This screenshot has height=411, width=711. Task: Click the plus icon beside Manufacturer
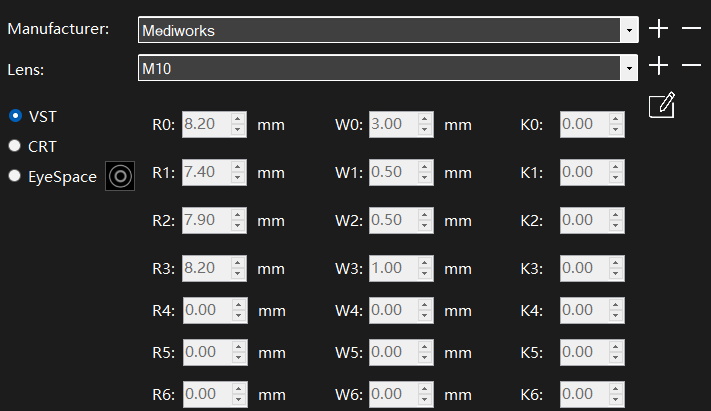click(x=658, y=29)
